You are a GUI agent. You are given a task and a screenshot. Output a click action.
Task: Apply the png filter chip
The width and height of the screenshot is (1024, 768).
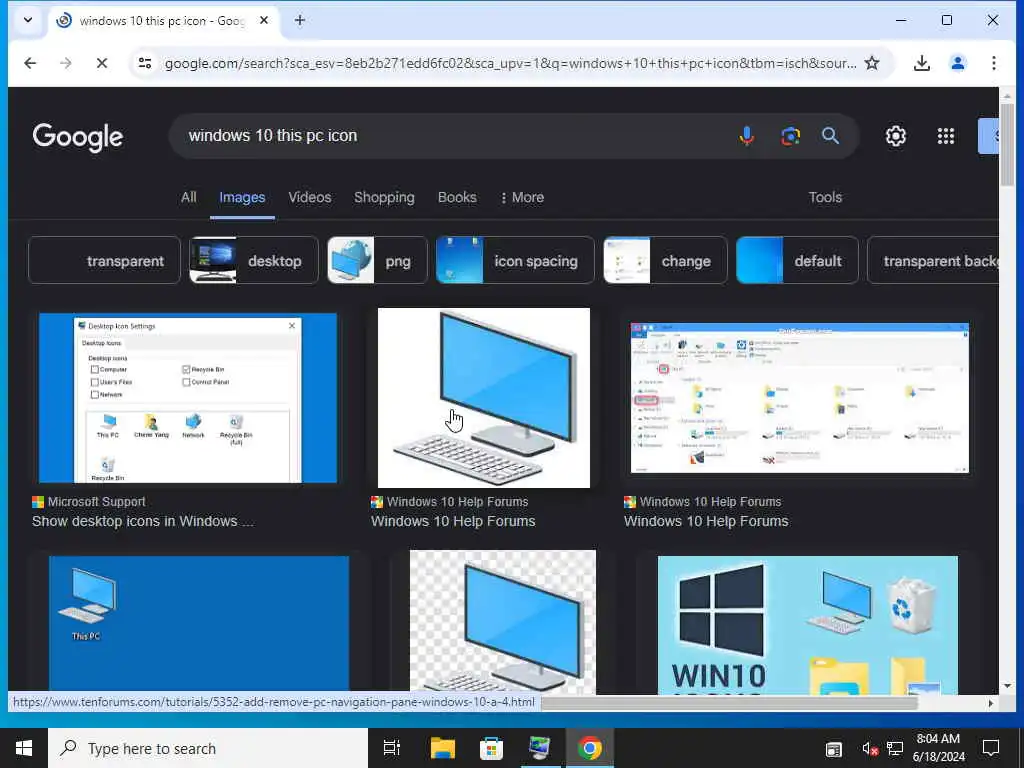point(377,261)
